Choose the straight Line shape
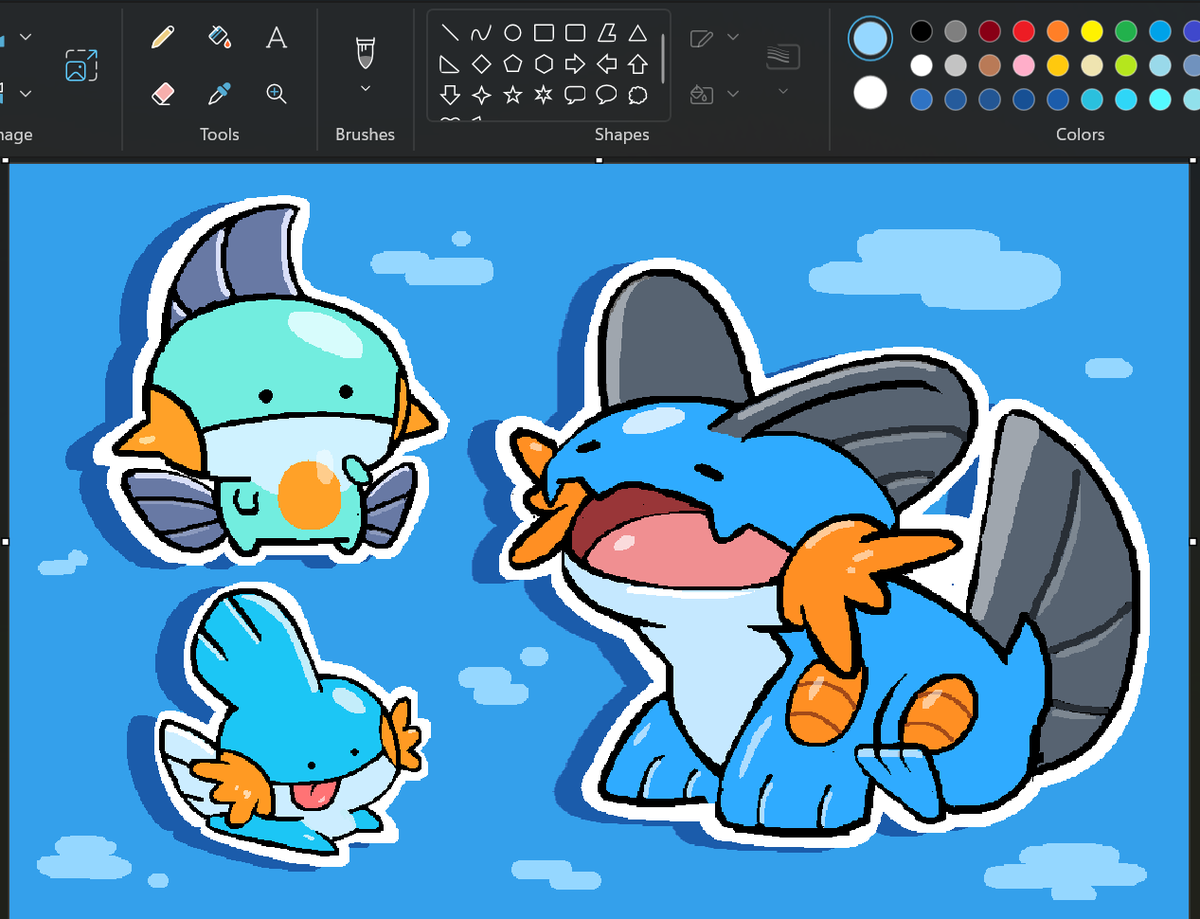The height and width of the screenshot is (919, 1200). (450, 33)
